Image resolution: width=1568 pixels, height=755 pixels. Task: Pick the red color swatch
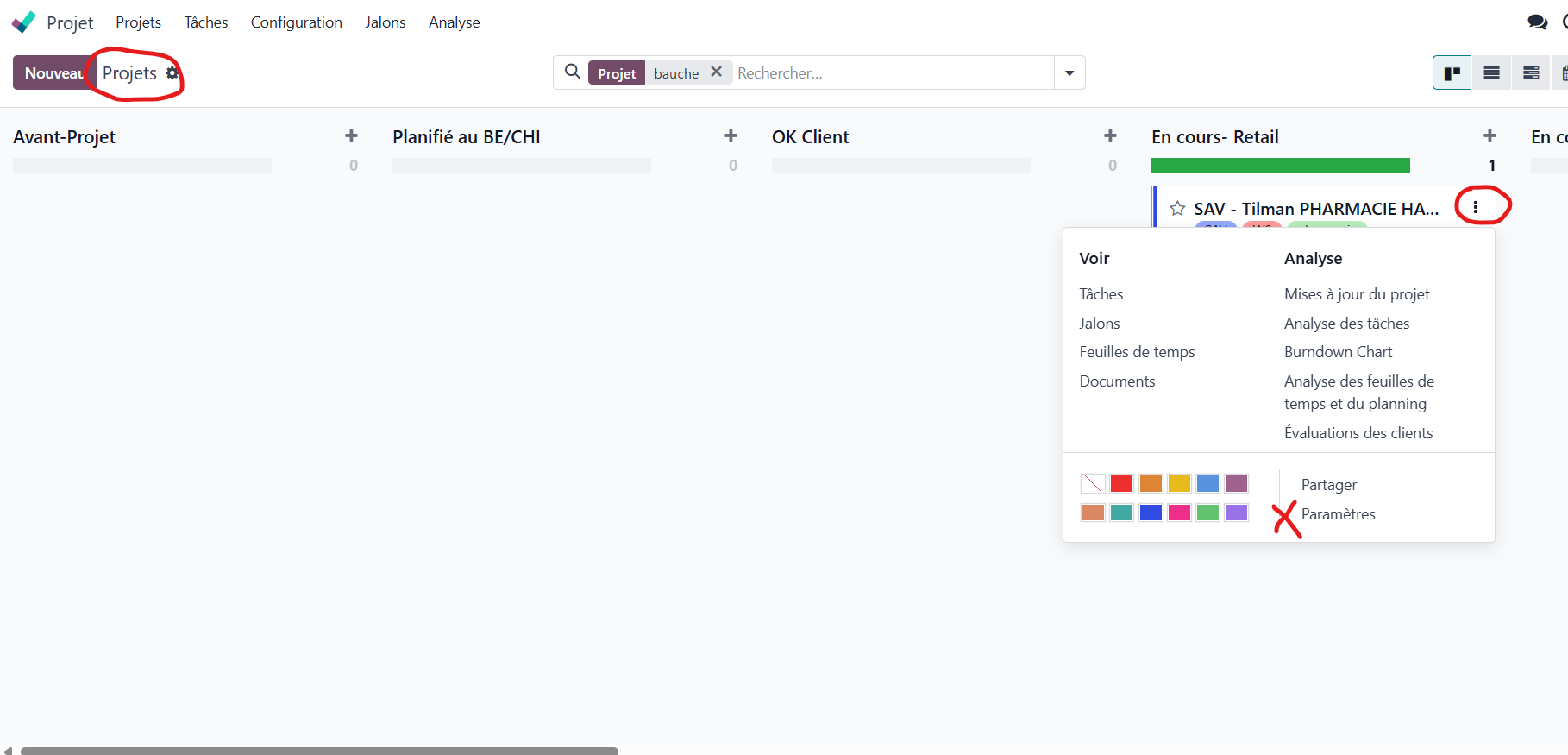[x=1121, y=484]
